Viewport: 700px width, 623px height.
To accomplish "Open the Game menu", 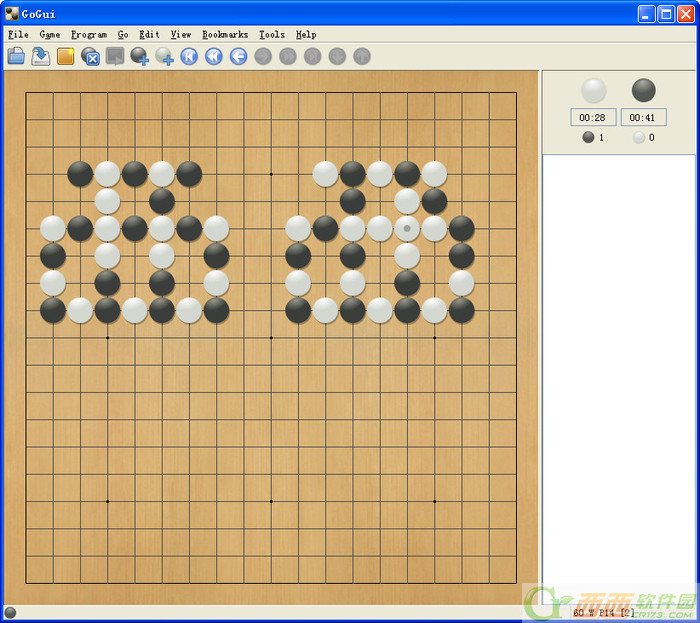I will click(50, 35).
